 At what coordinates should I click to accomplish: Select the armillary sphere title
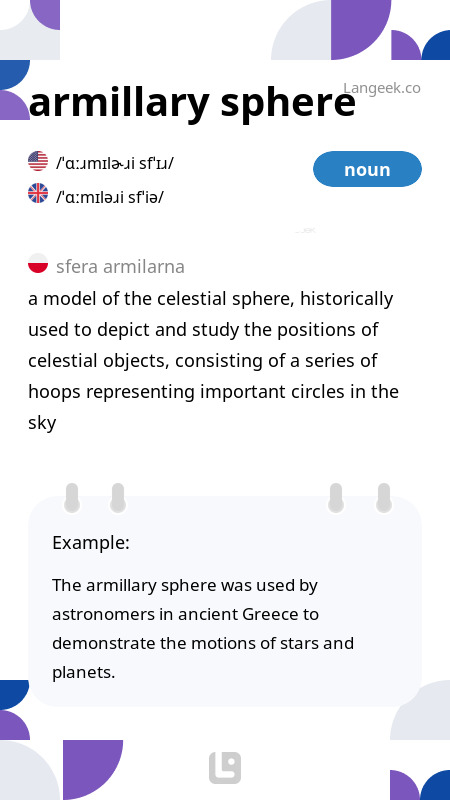[192, 102]
